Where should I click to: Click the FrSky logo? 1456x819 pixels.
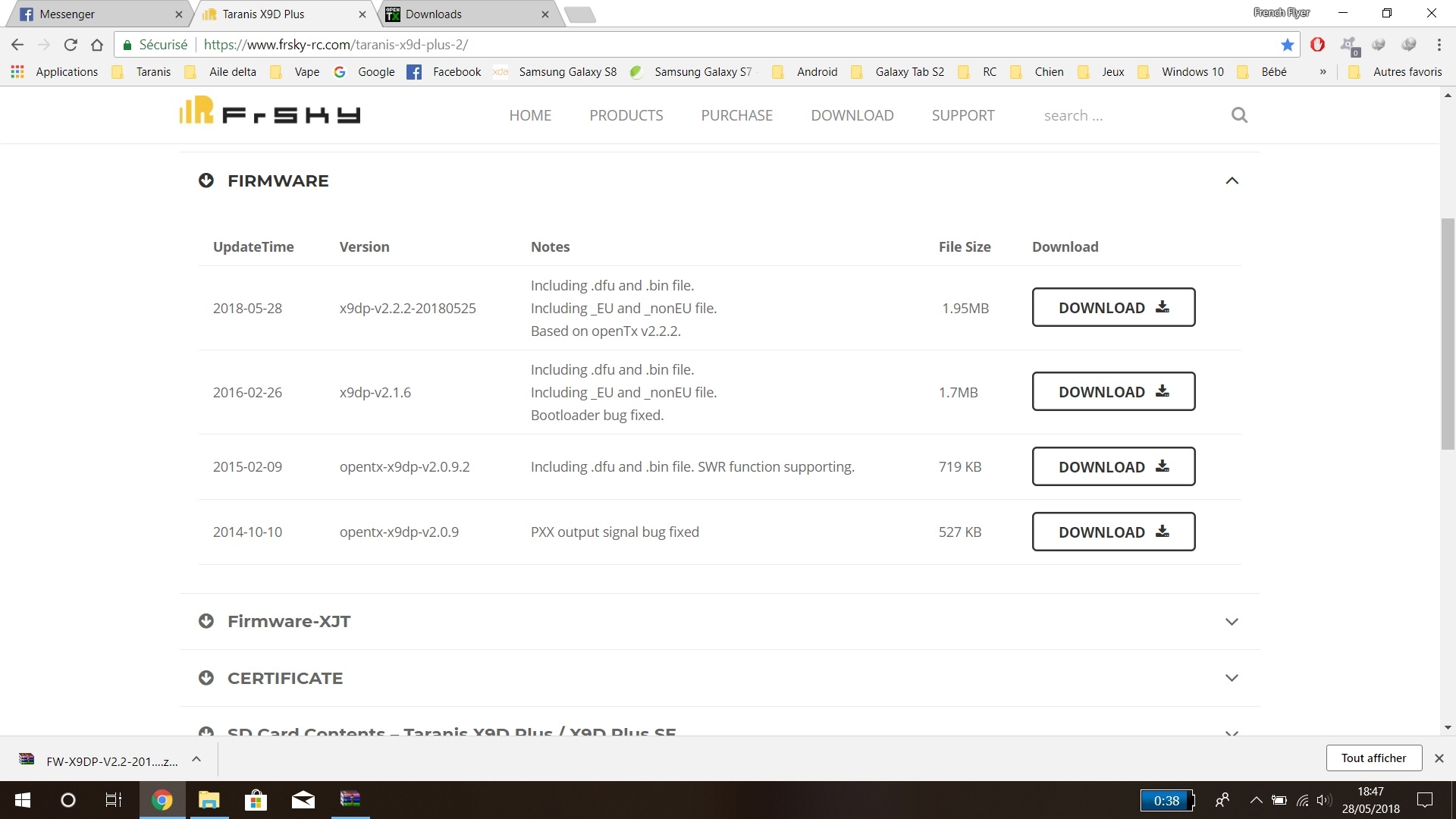pyautogui.click(x=269, y=111)
